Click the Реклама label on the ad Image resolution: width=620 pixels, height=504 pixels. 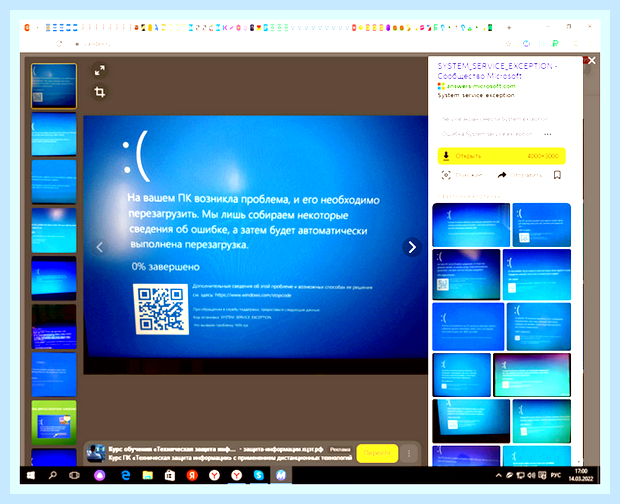click(x=340, y=449)
